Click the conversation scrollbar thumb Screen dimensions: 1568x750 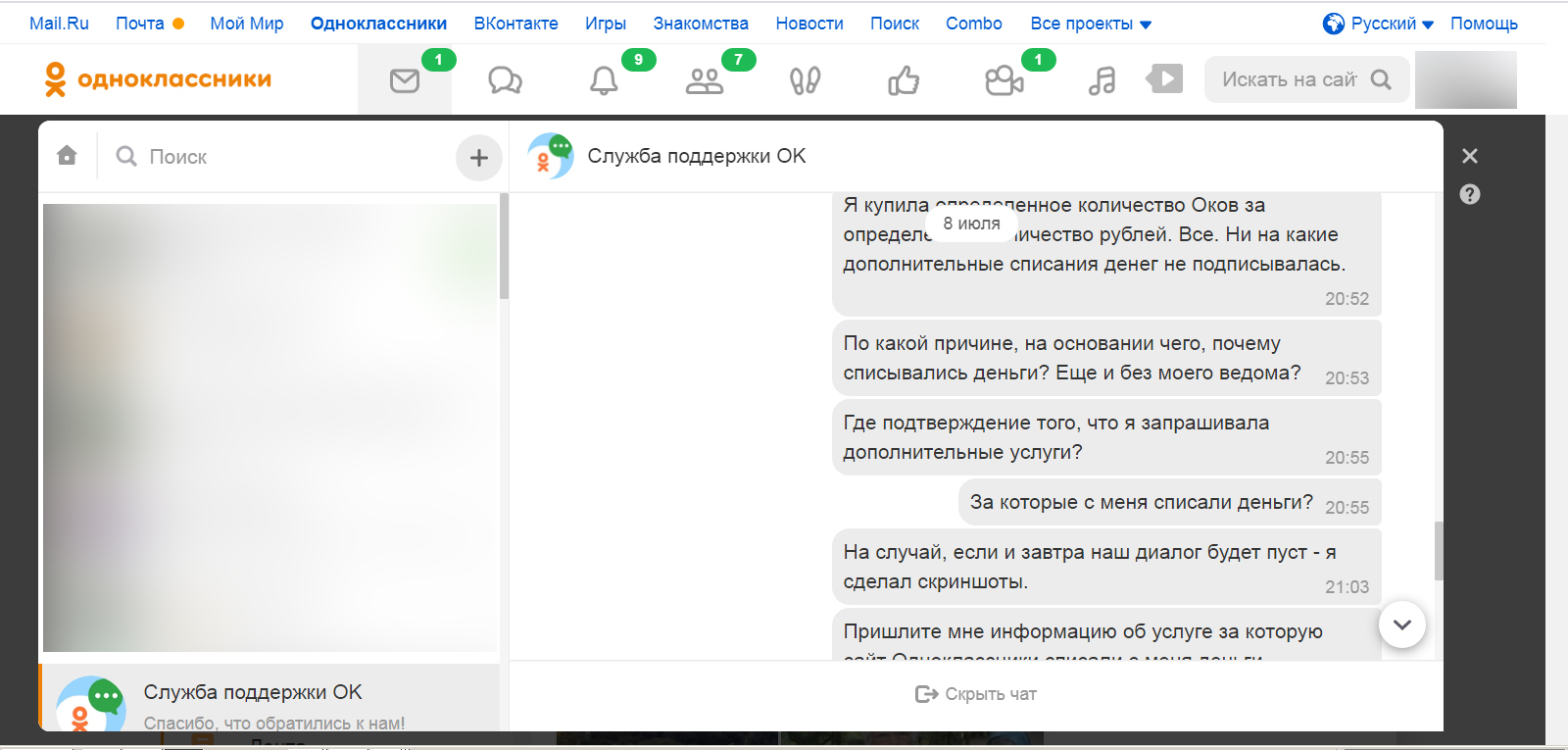(1439, 551)
